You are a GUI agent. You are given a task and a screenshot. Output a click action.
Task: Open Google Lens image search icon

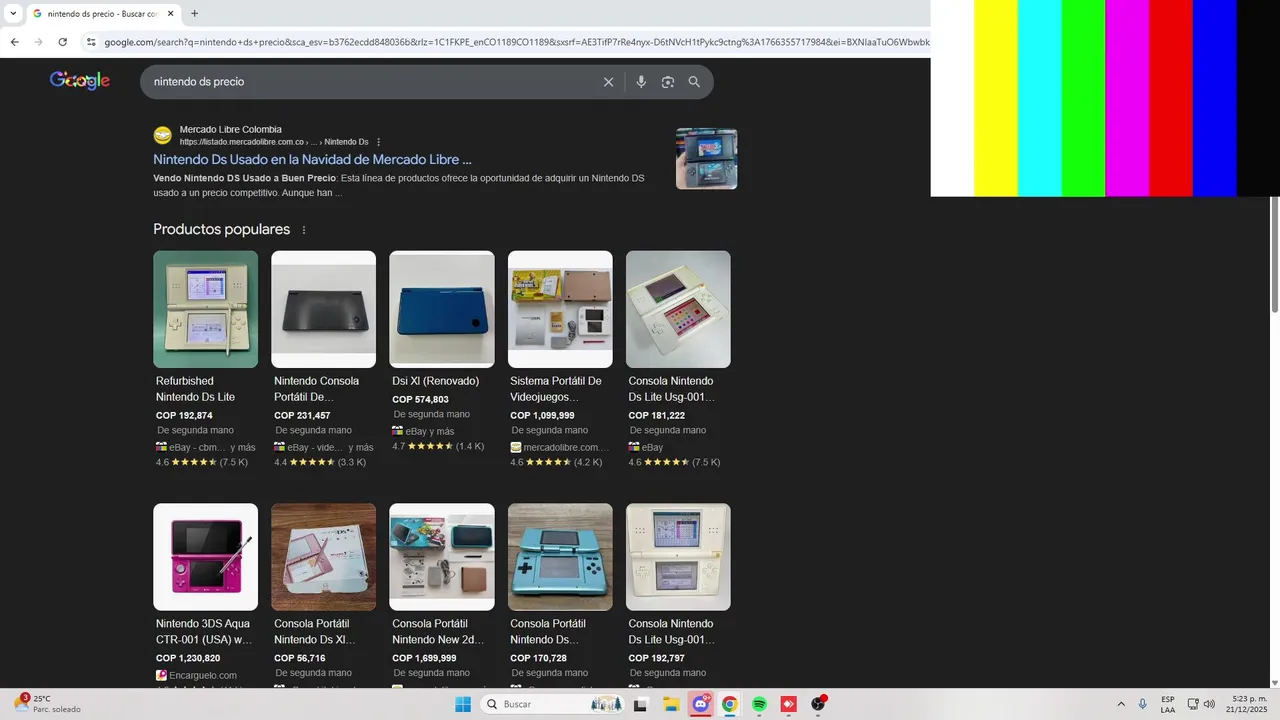coord(668,82)
